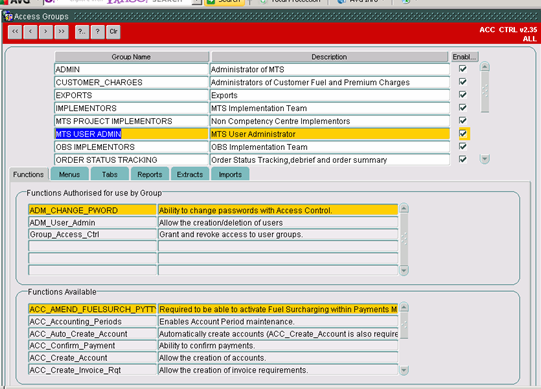
Task: Select the Functions tab
Action: 28,174
